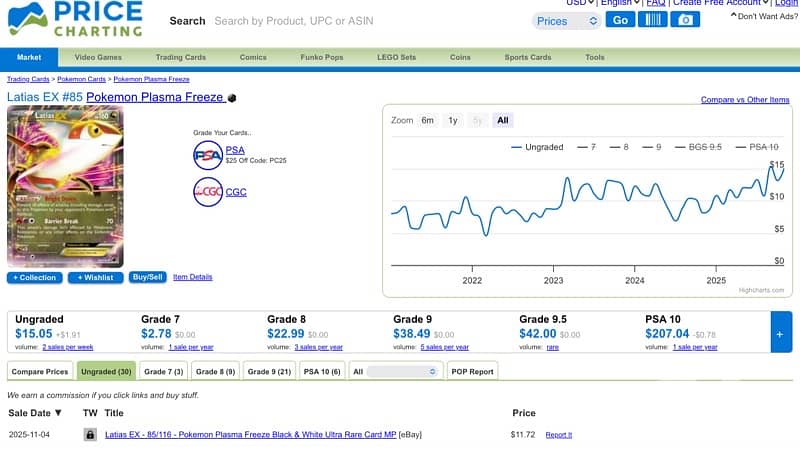Open the PSA grading logo link

207,154
